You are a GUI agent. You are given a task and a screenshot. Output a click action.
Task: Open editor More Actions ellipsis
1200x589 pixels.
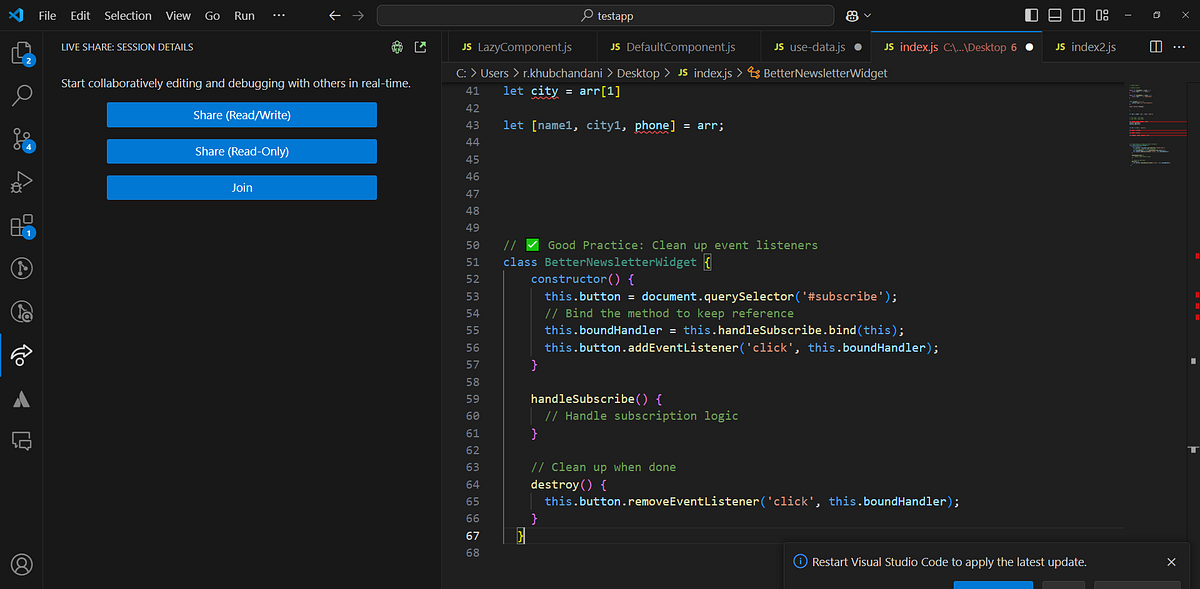pyautogui.click(x=1180, y=47)
